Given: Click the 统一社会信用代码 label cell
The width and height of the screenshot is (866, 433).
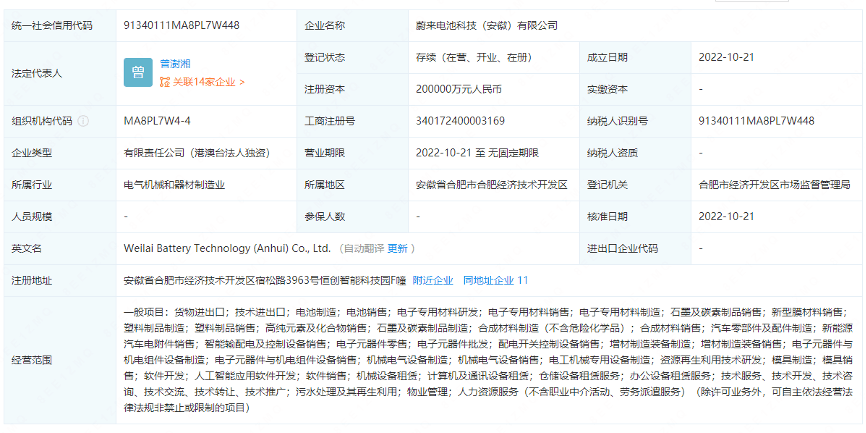Looking at the screenshot, I should pyautogui.click(x=60, y=25).
